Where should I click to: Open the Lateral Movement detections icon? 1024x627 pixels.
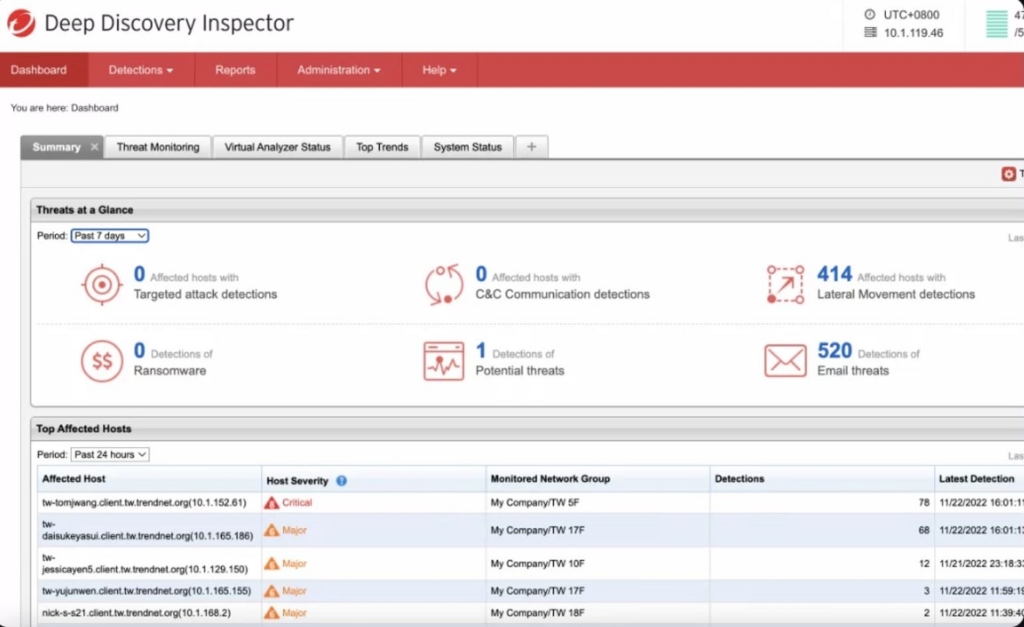tap(785, 283)
